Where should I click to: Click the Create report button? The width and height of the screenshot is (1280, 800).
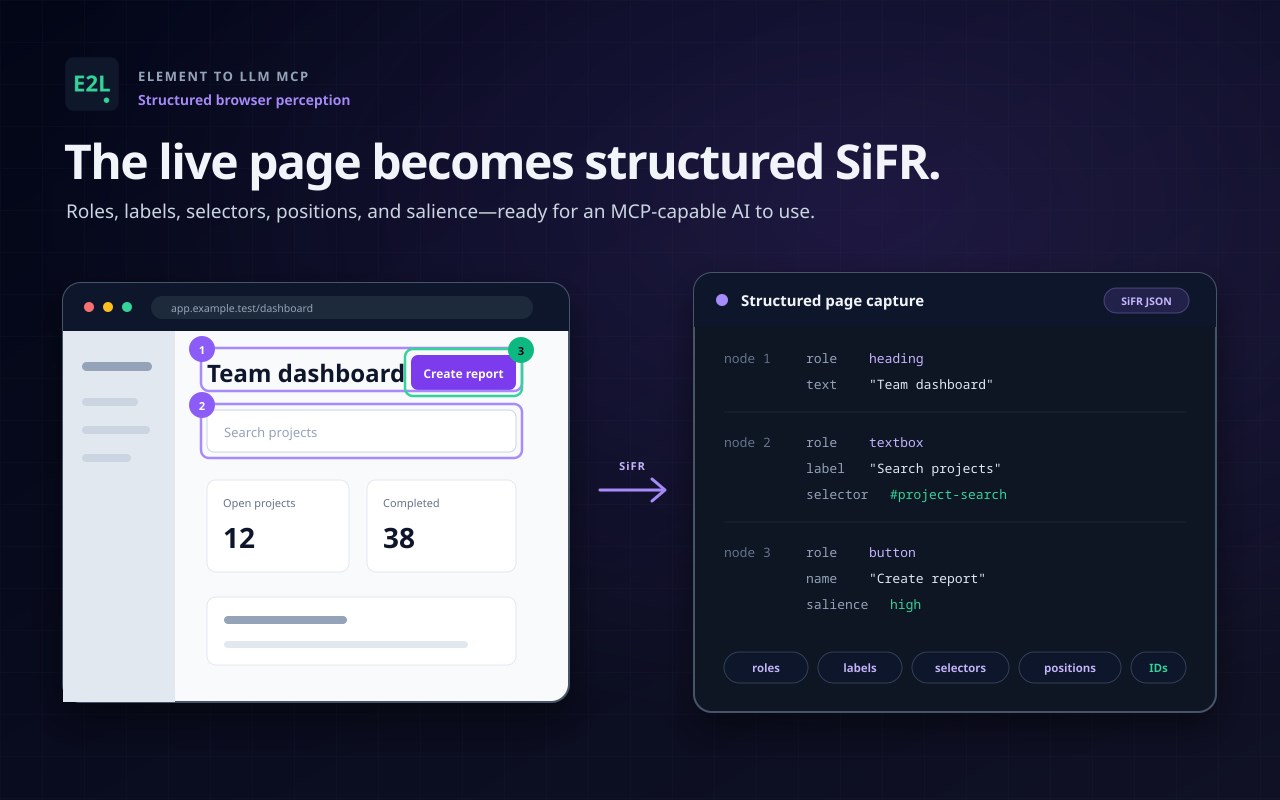click(463, 373)
